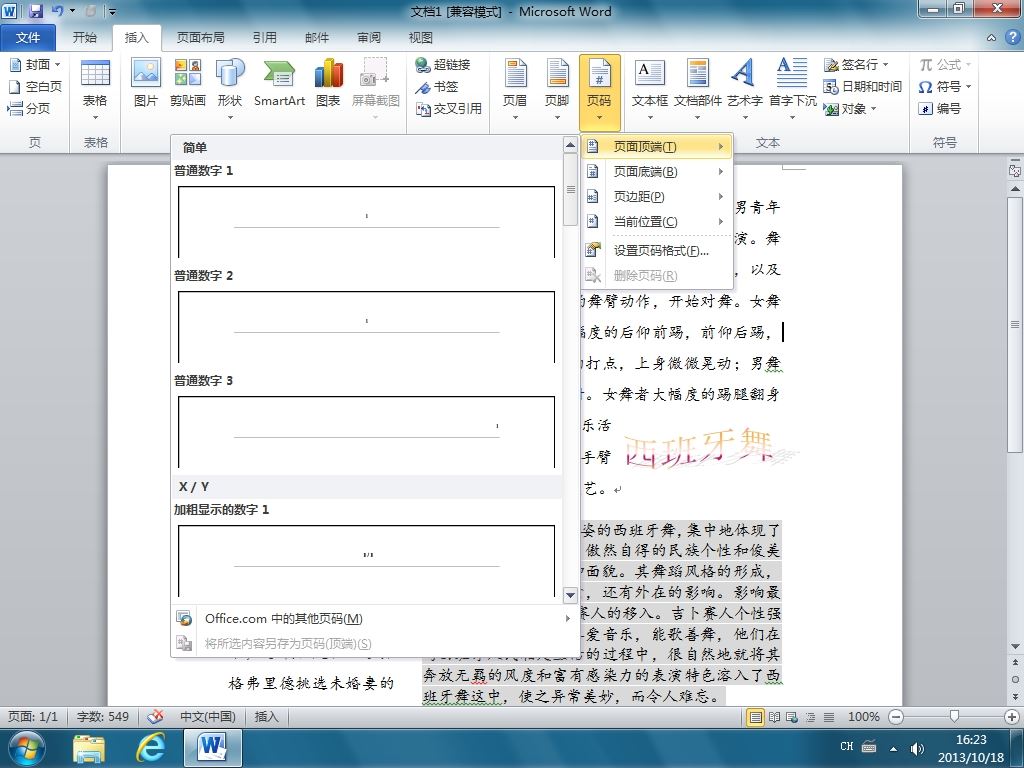Switch to the References (引用) tab
1024x768 pixels.
coord(264,37)
